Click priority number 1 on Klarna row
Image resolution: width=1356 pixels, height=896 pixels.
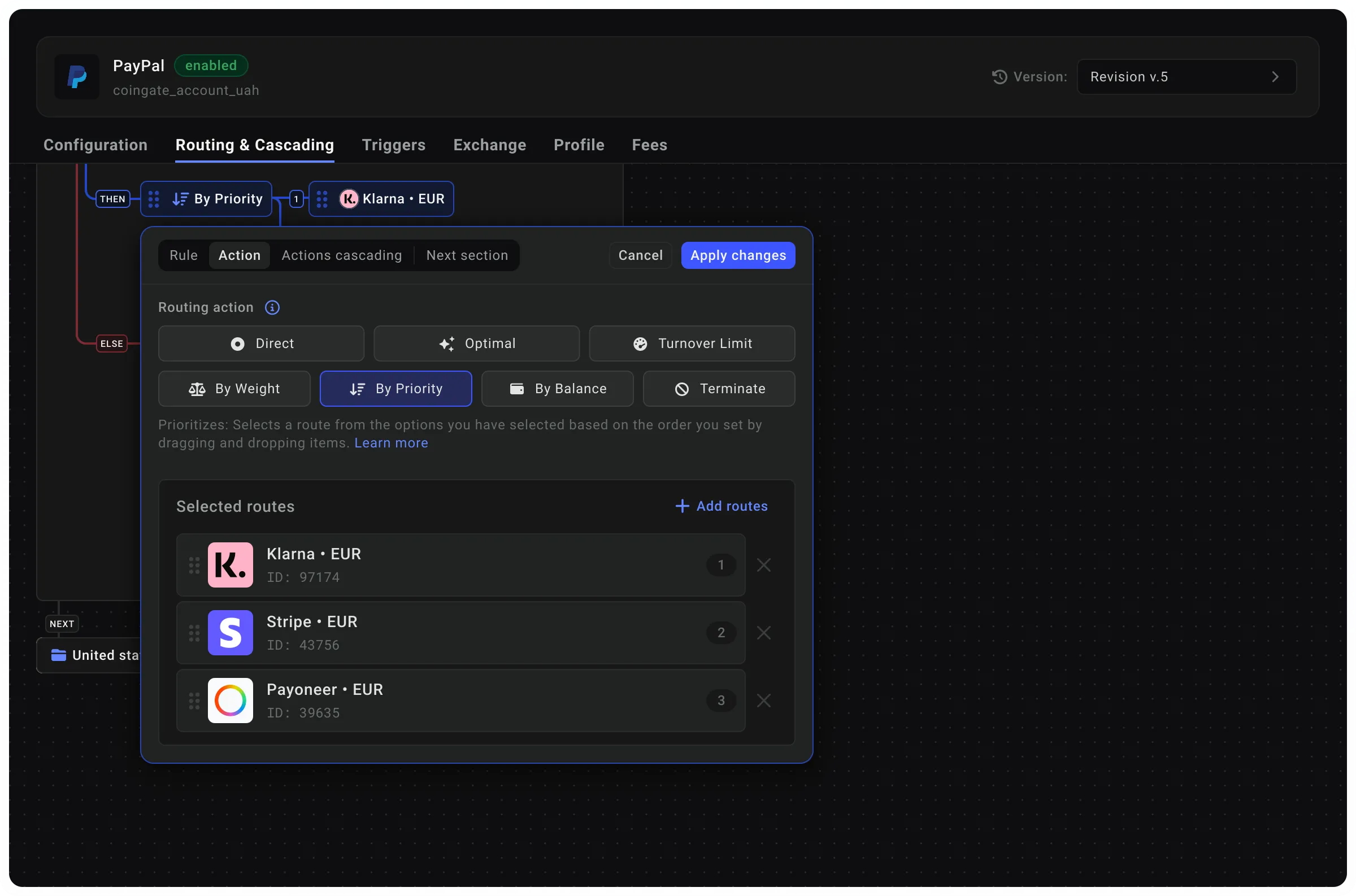tap(721, 565)
